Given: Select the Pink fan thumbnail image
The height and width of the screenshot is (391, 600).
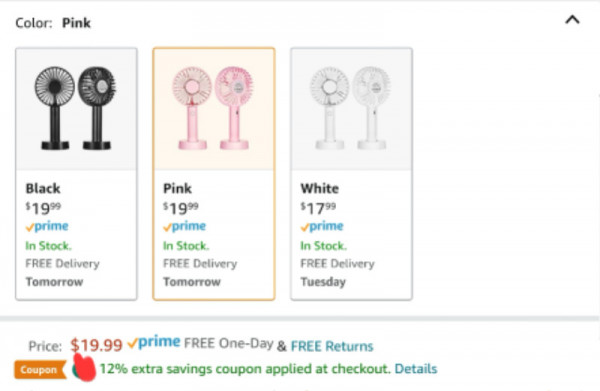Looking at the screenshot, I should (214, 109).
